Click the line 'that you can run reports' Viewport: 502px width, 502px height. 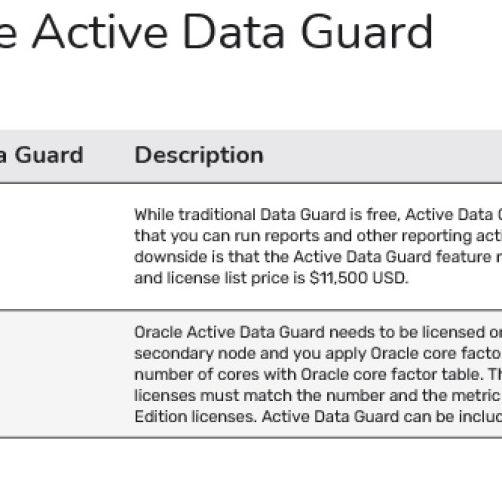[318, 236]
